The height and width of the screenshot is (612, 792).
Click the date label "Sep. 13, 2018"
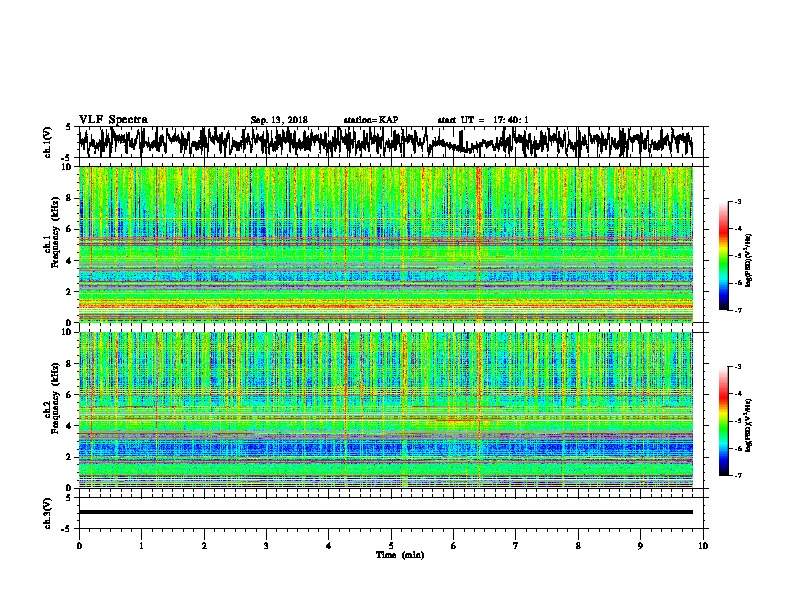pyautogui.click(x=279, y=120)
